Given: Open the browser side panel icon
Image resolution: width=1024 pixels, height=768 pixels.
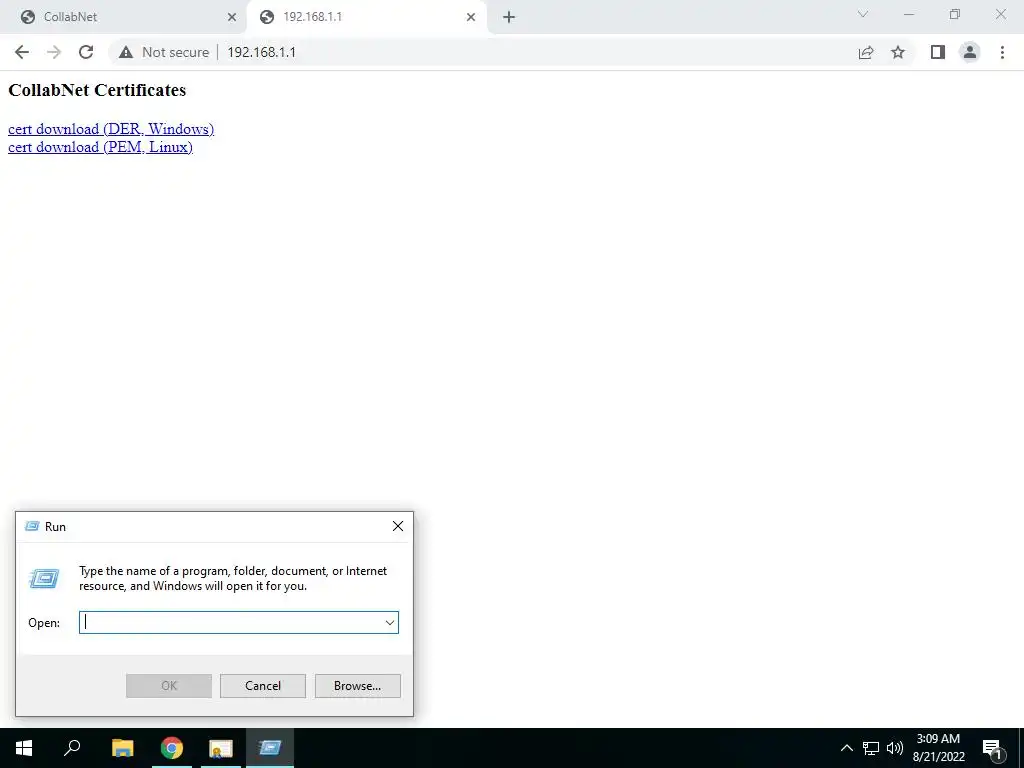Looking at the screenshot, I should point(938,52).
